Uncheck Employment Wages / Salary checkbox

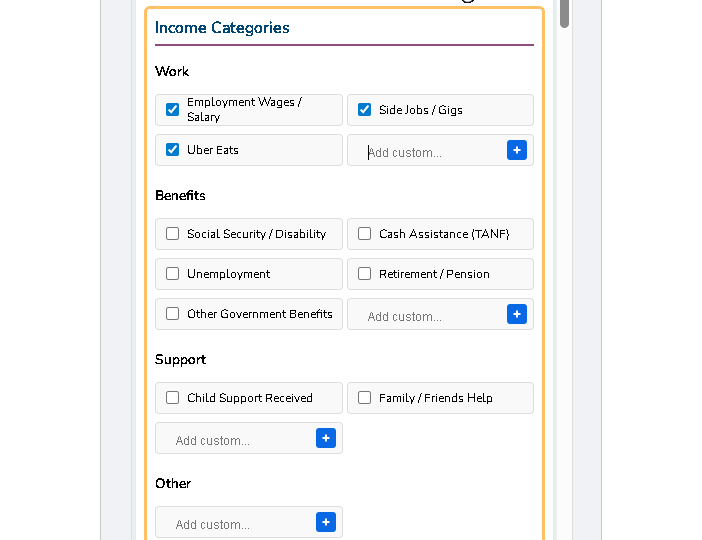click(172, 110)
